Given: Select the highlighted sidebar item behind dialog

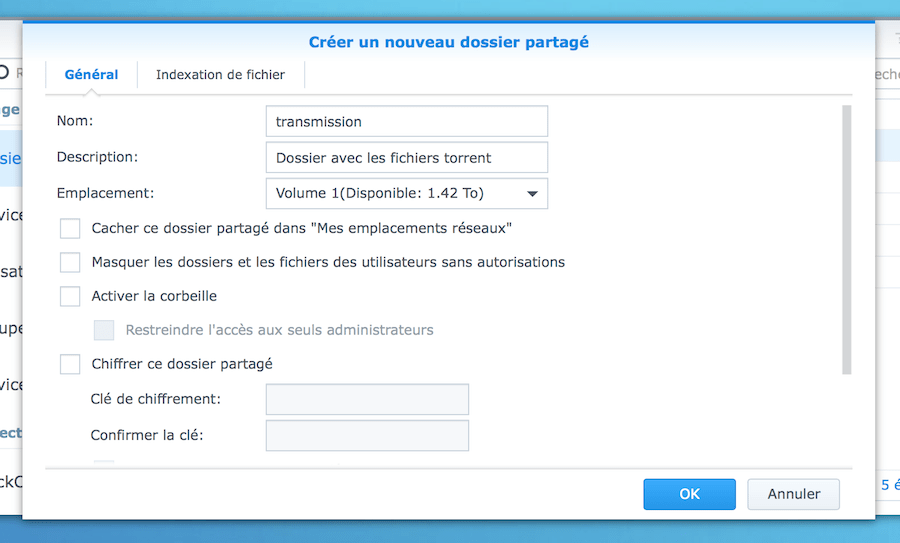Looking at the screenshot, I should [x=10, y=158].
